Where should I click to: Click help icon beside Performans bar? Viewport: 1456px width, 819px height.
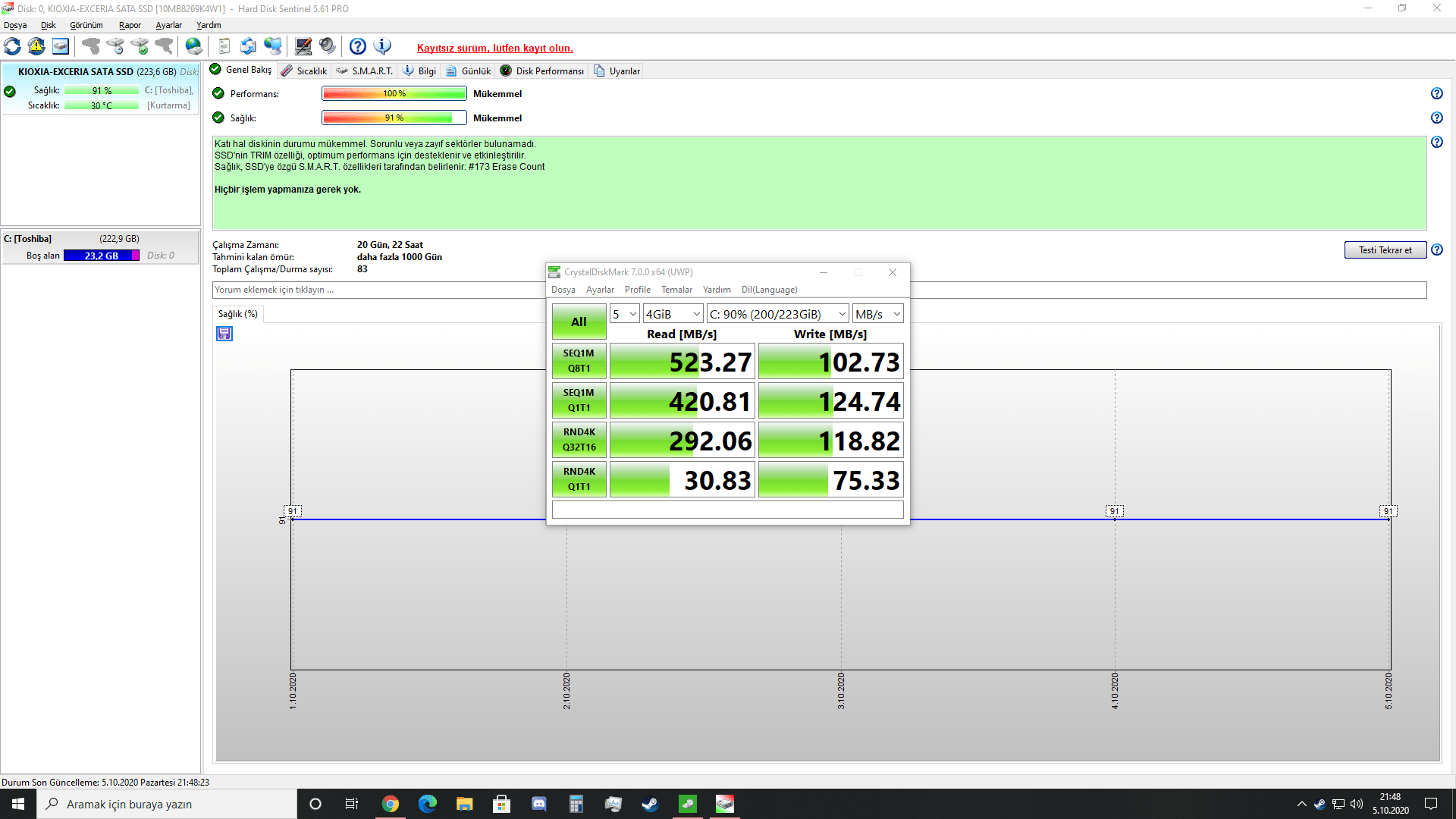click(x=1436, y=94)
